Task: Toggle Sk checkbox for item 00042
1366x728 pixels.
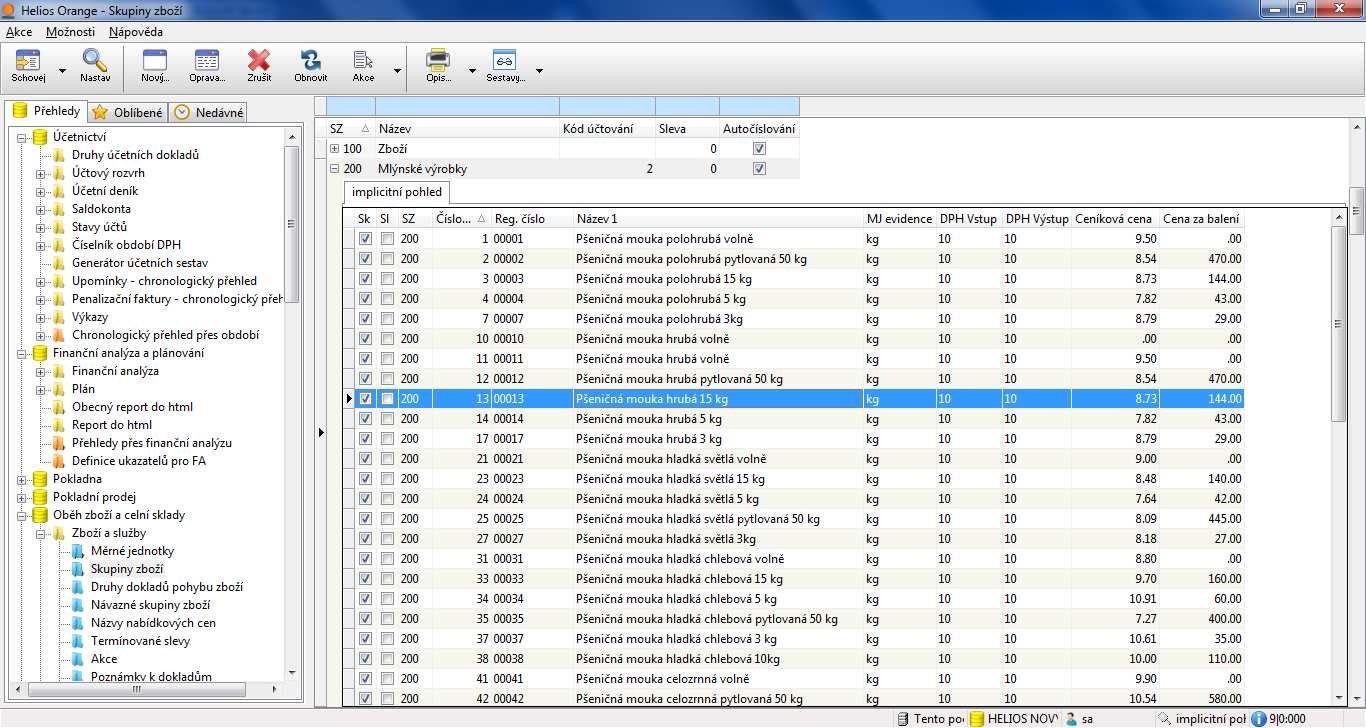Action: pos(365,699)
